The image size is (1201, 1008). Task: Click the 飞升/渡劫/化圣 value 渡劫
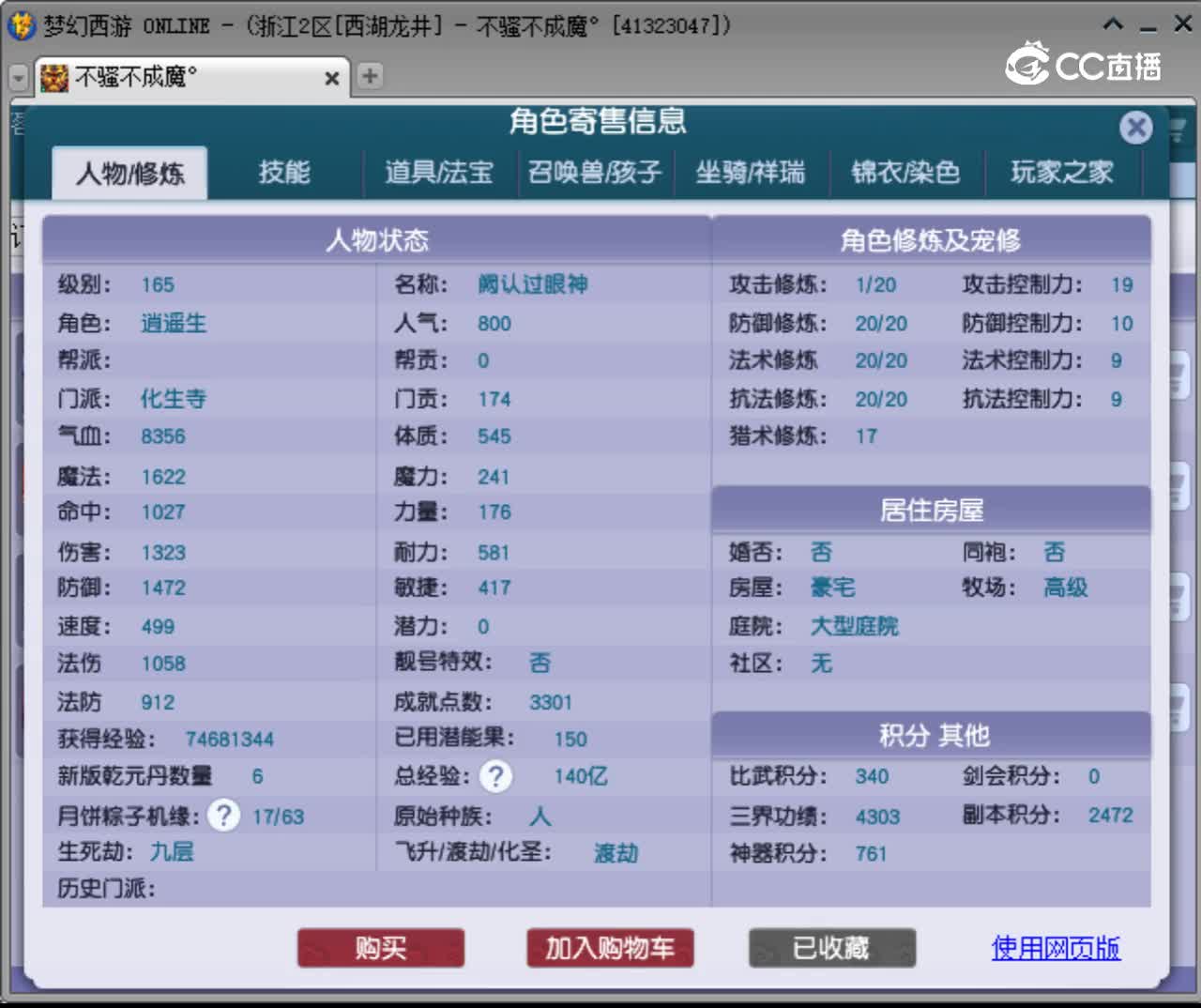tap(616, 853)
